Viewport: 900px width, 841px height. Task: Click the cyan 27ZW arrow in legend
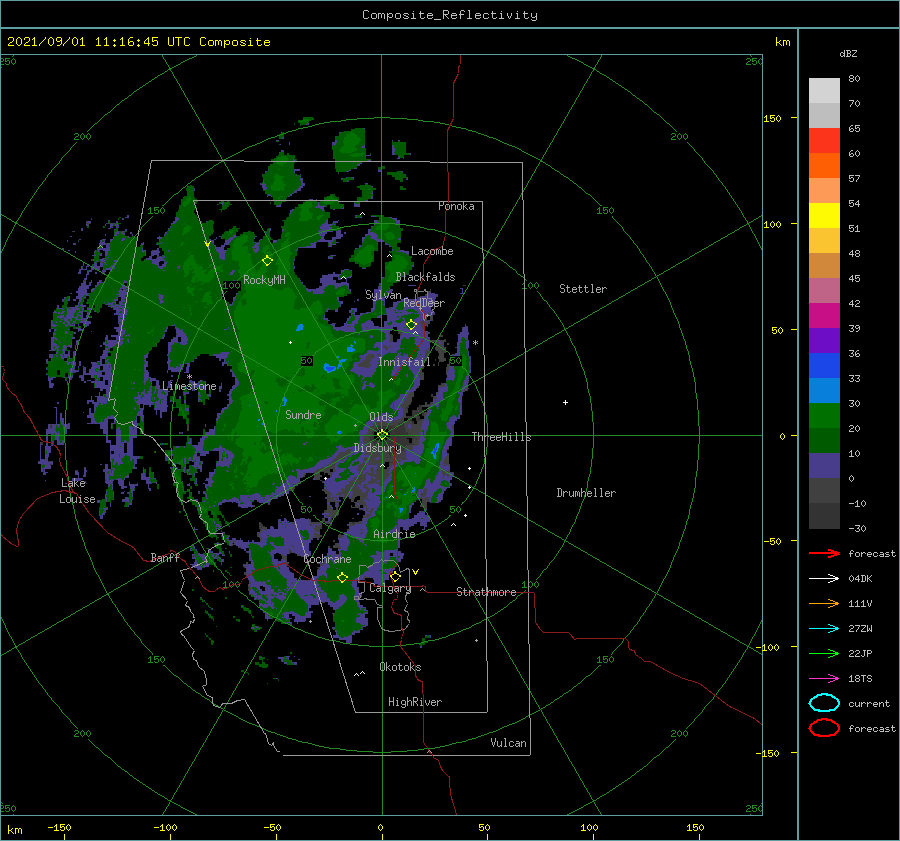pos(824,629)
